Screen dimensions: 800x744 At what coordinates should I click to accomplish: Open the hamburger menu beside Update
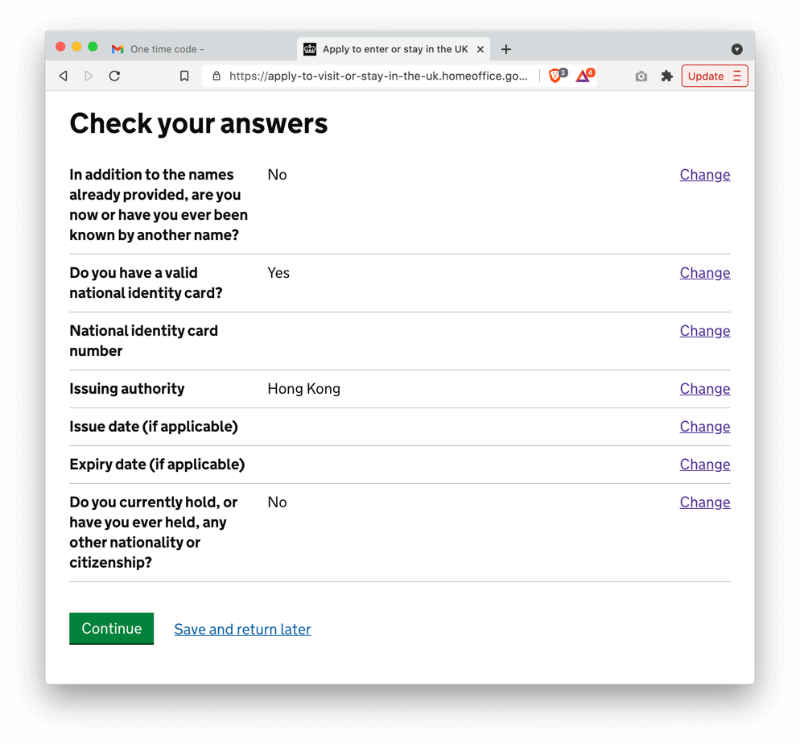(x=737, y=76)
